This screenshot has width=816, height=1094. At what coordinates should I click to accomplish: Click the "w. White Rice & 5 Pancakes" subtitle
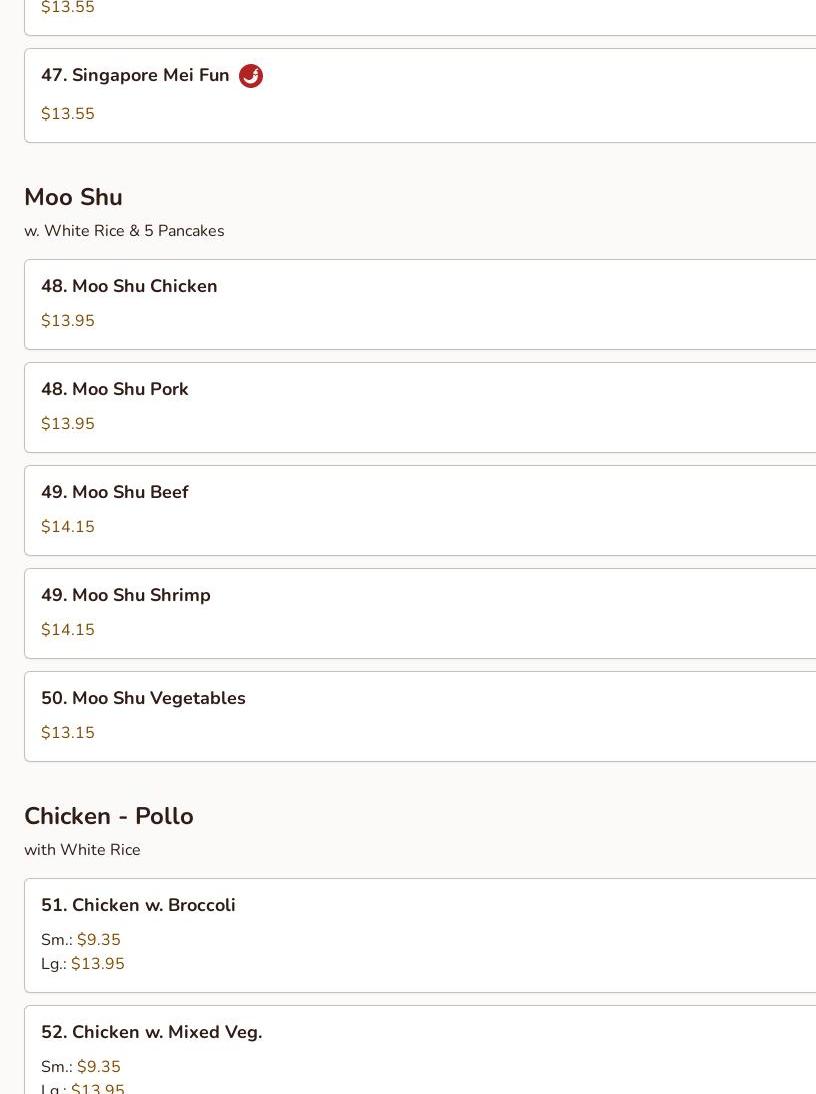tap(124, 231)
